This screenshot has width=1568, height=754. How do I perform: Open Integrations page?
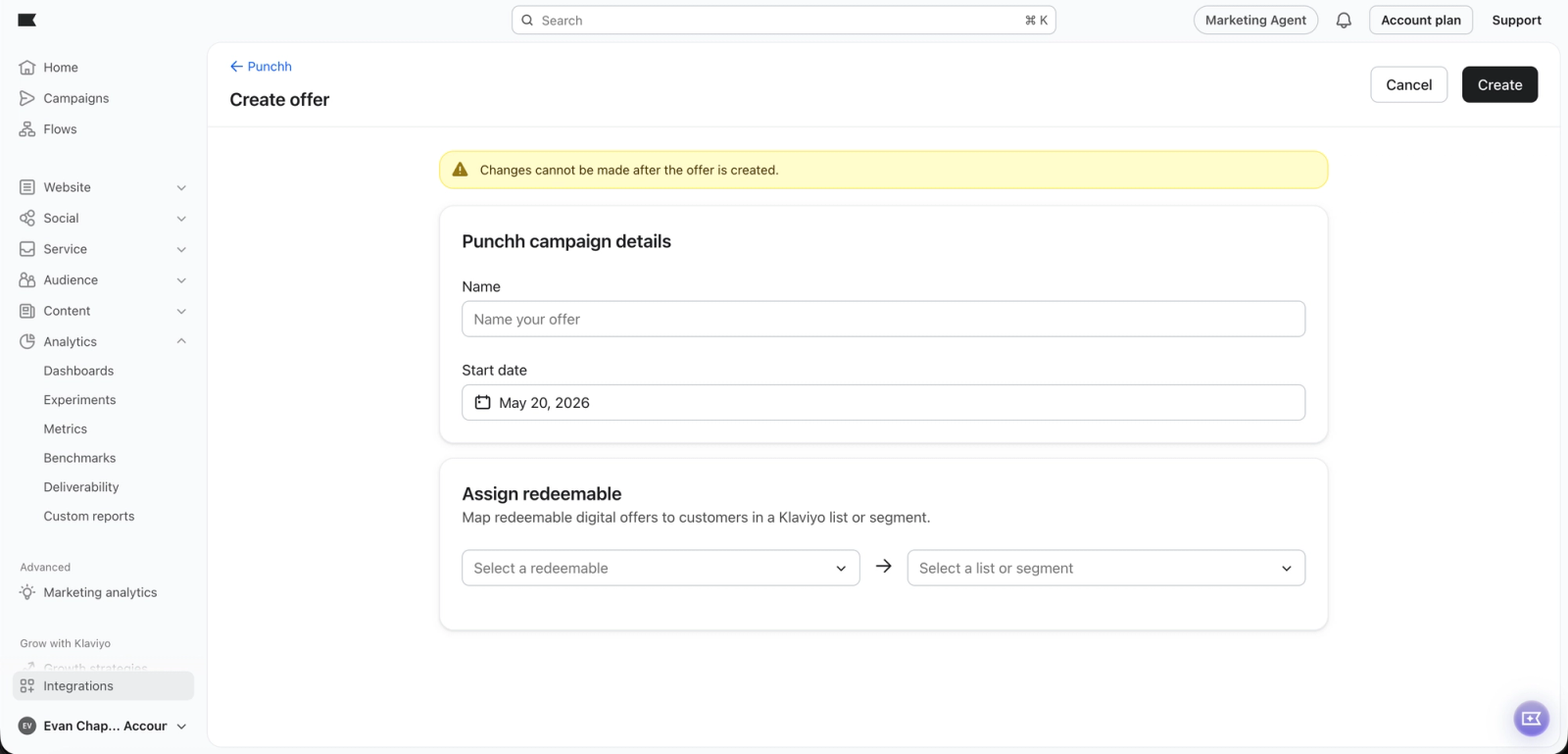pos(103,686)
